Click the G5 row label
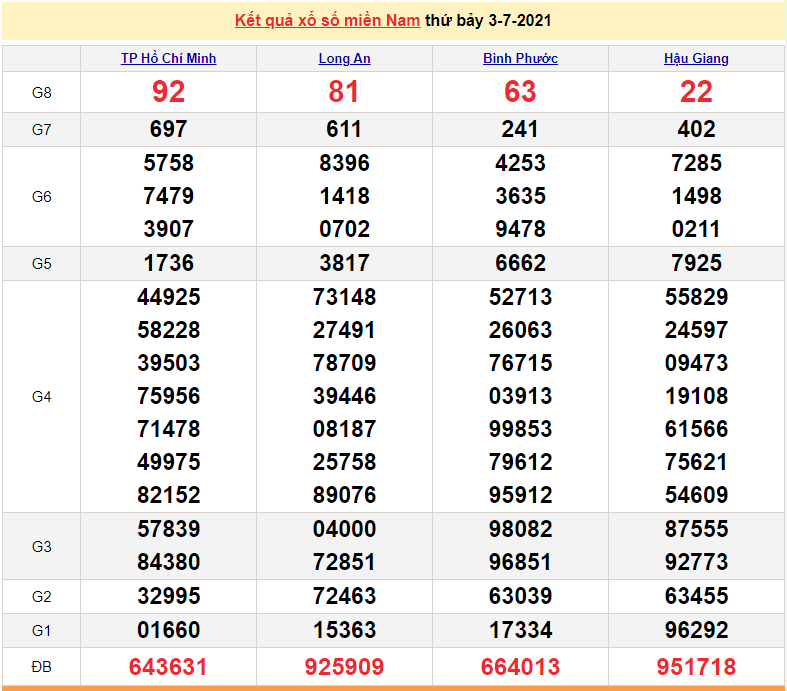This screenshot has width=787, height=691. click(x=42, y=264)
